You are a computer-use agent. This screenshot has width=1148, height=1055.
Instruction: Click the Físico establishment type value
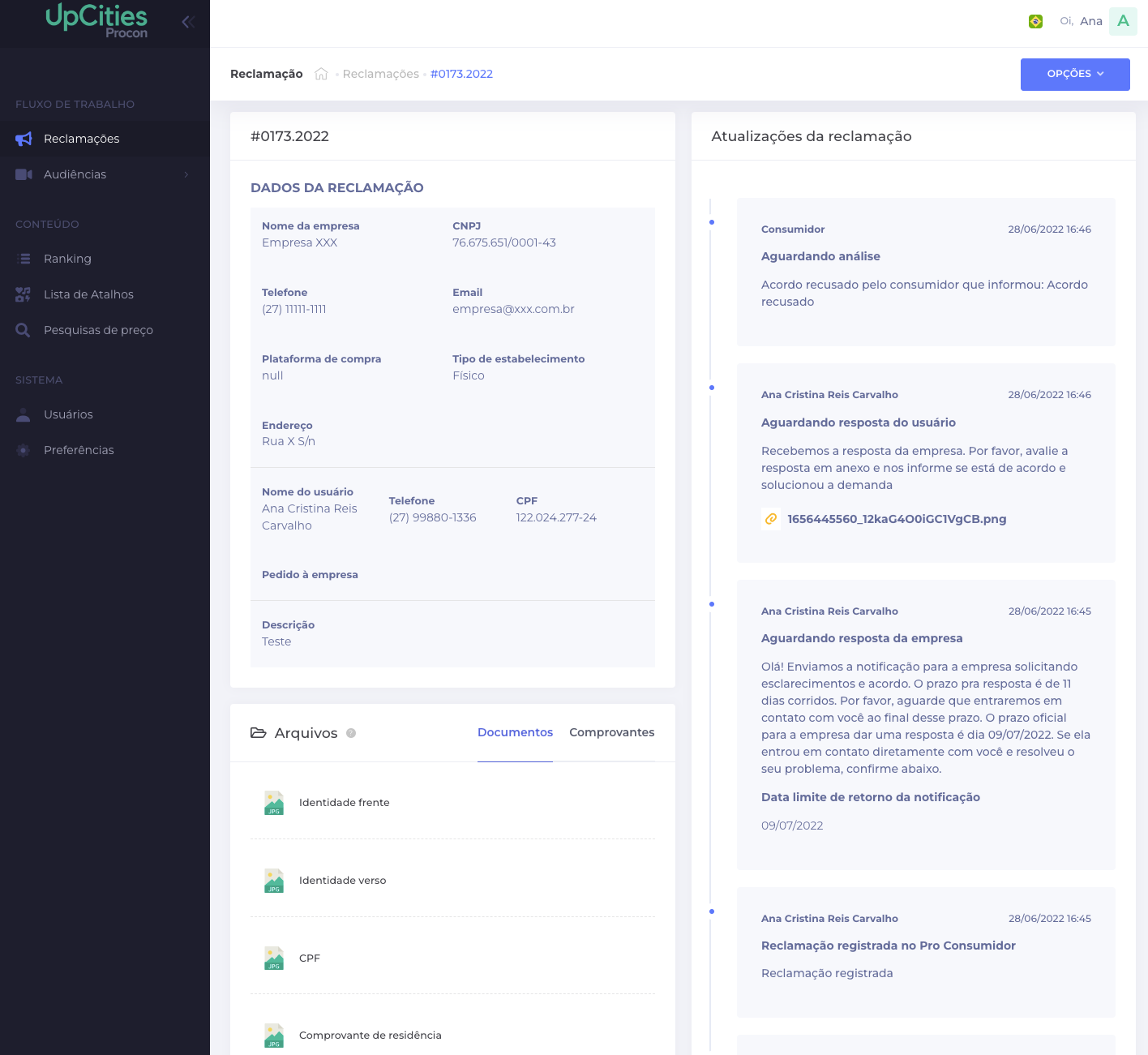[x=469, y=375]
